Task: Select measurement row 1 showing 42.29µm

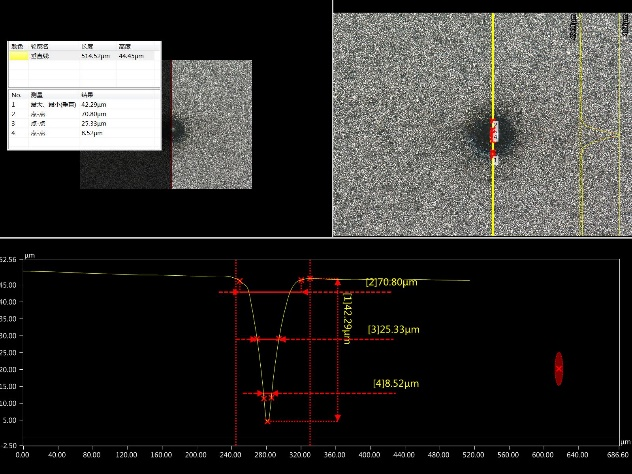Action: pos(84,104)
